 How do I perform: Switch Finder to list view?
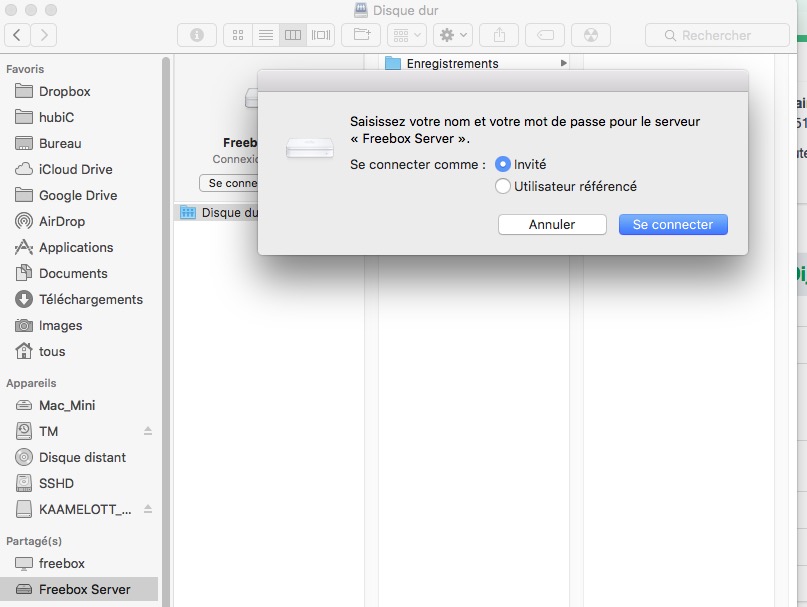(x=266, y=35)
